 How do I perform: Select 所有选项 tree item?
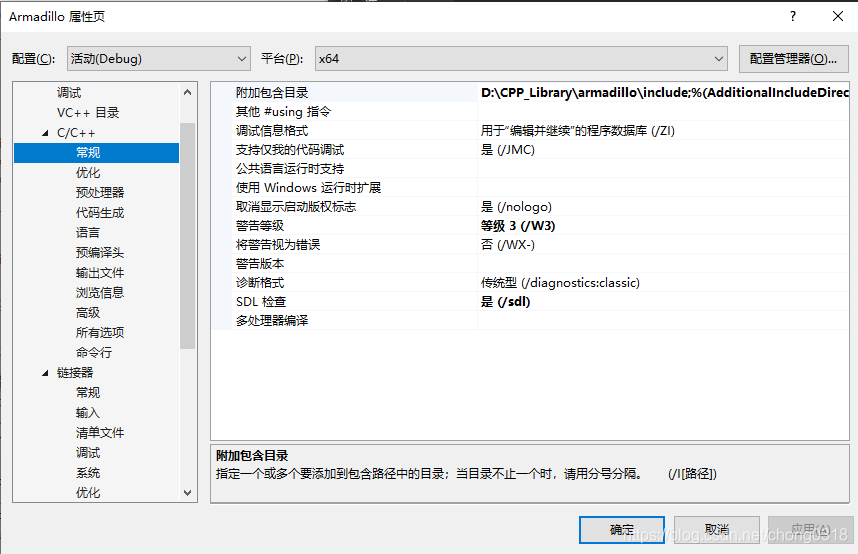(x=100, y=332)
